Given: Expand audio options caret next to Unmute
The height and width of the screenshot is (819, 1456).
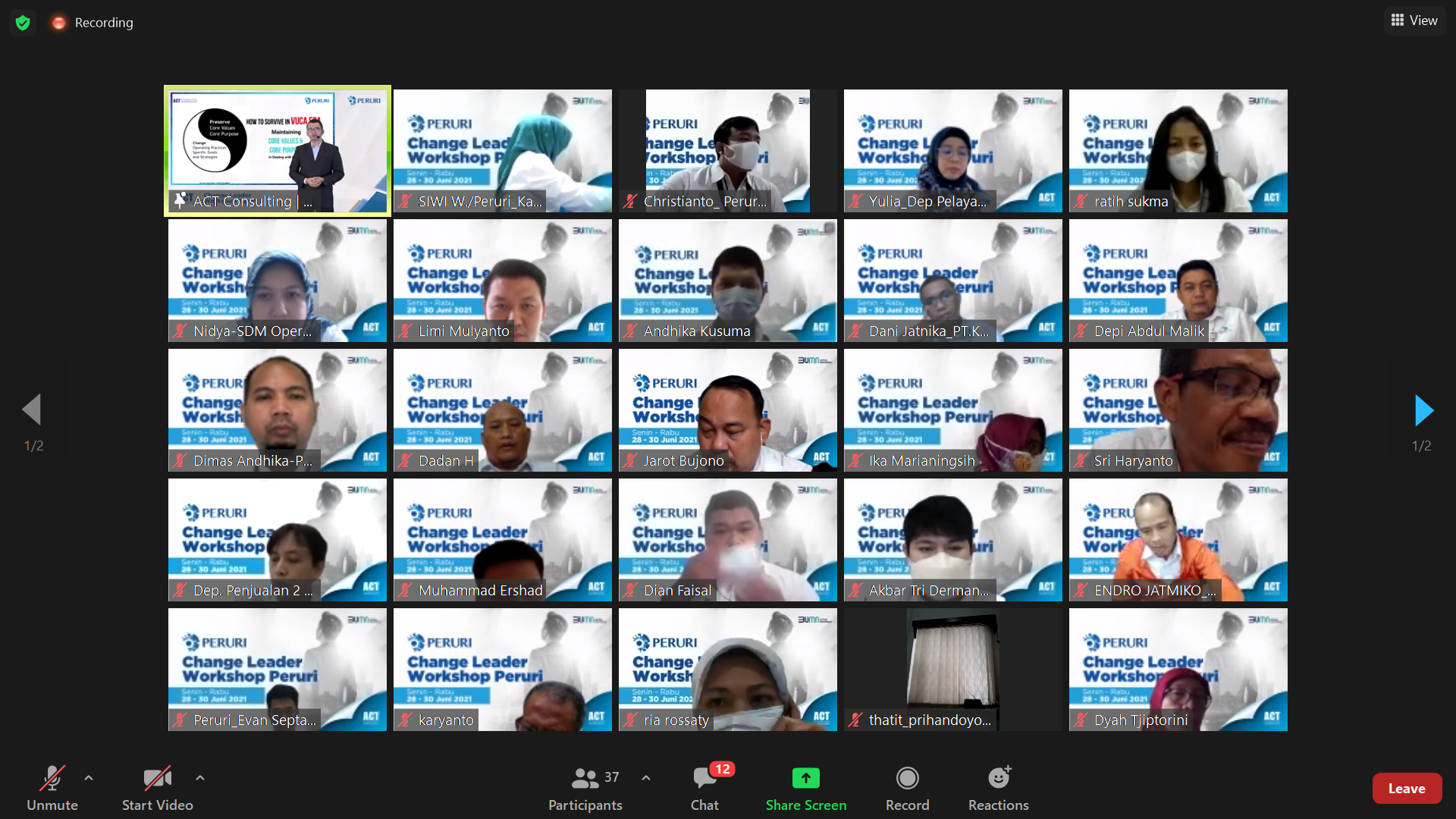Looking at the screenshot, I should click(89, 778).
